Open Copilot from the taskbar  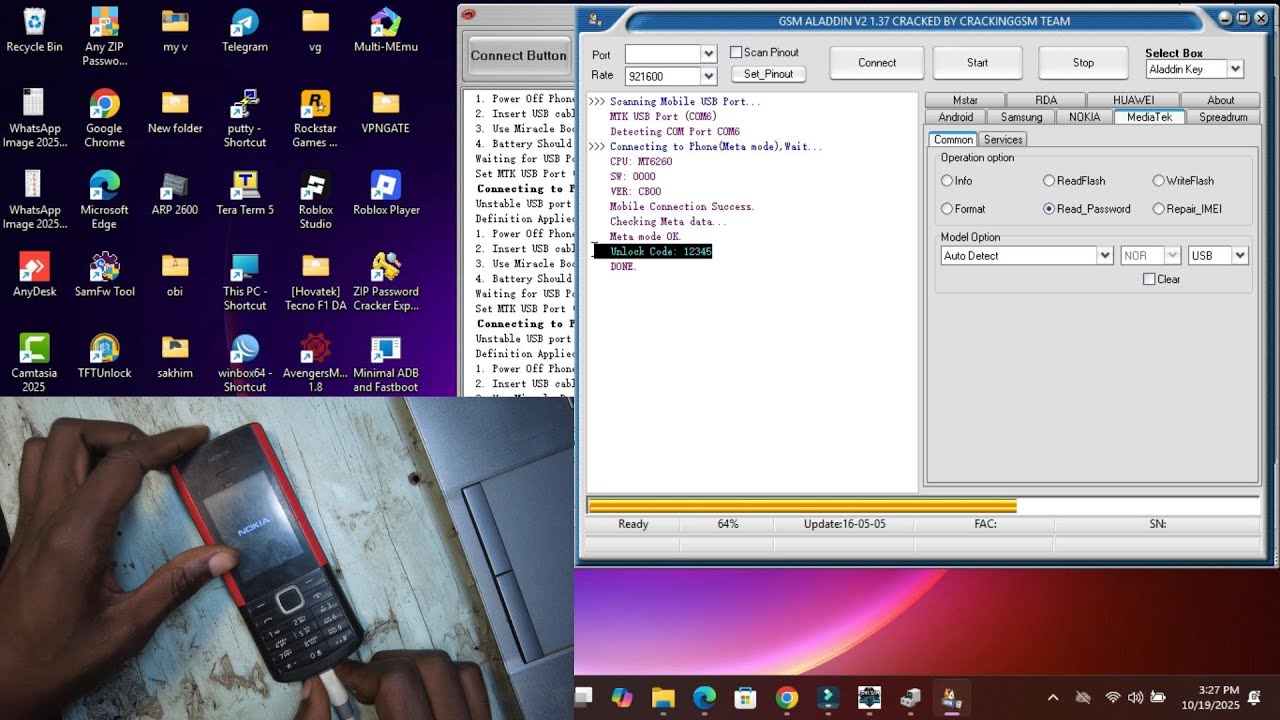point(622,698)
